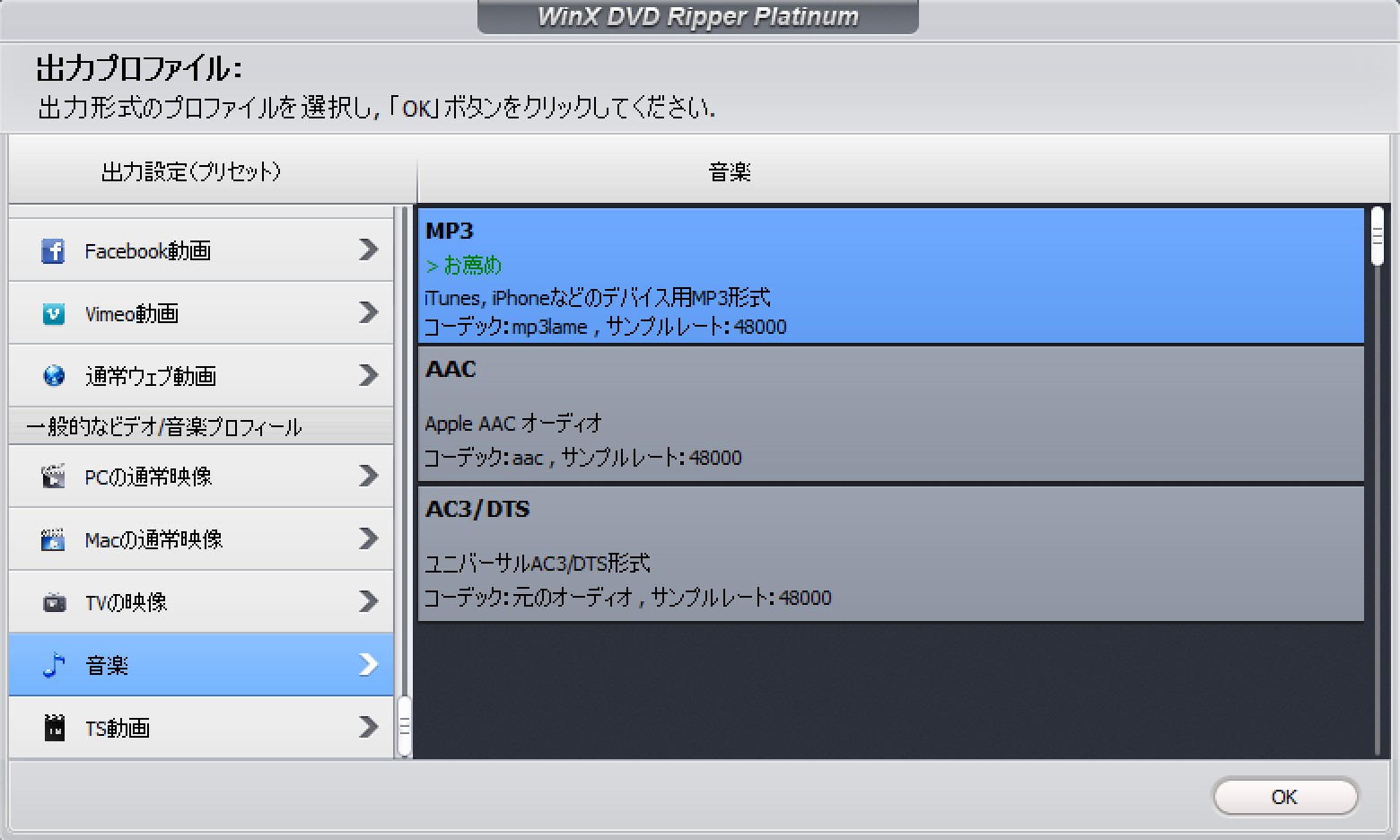Click the 音楽 row chevron
The image size is (1400, 840).
pyautogui.click(x=368, y=664)
